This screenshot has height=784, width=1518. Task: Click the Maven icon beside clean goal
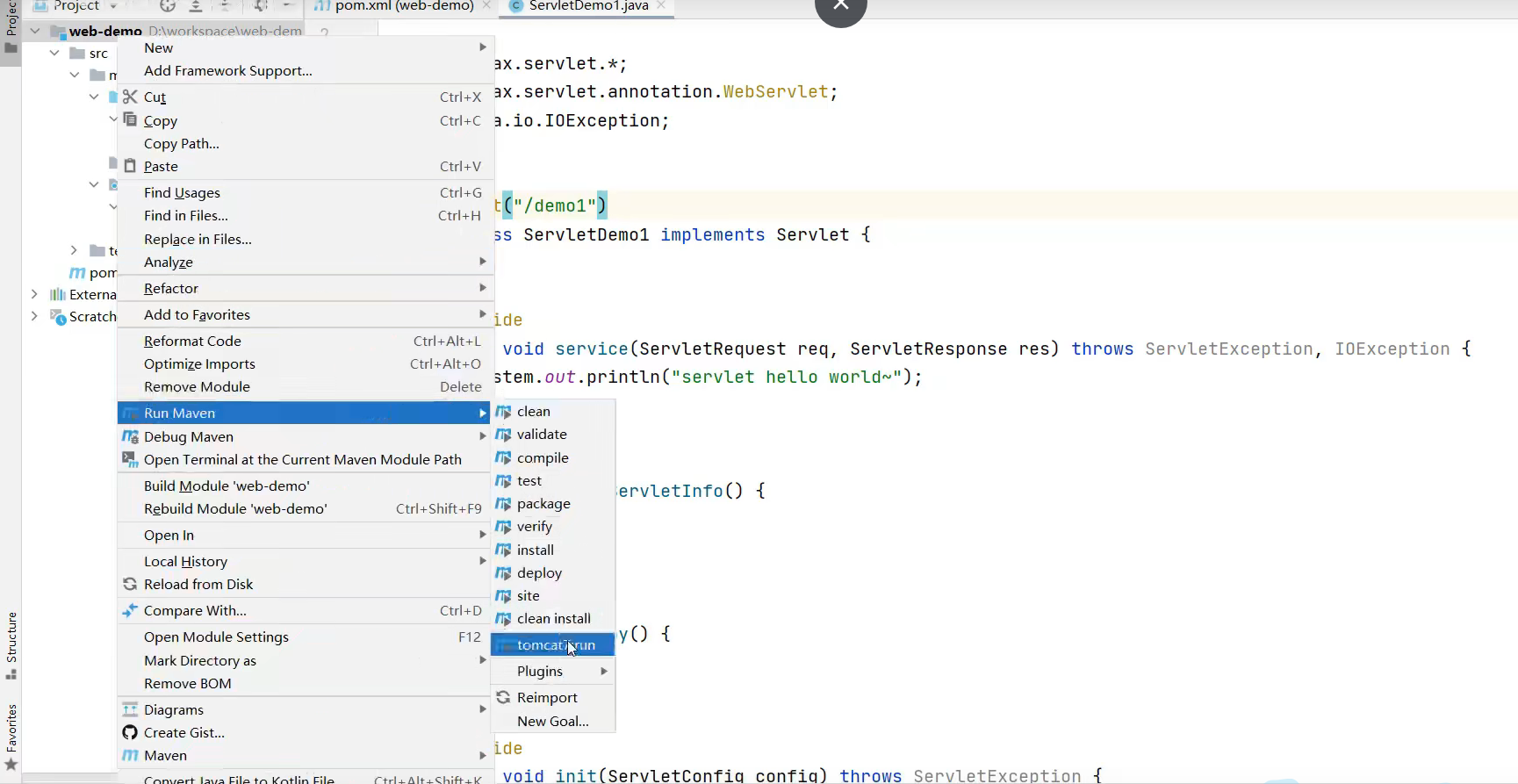pyautogui.click(x=503, y=411)
